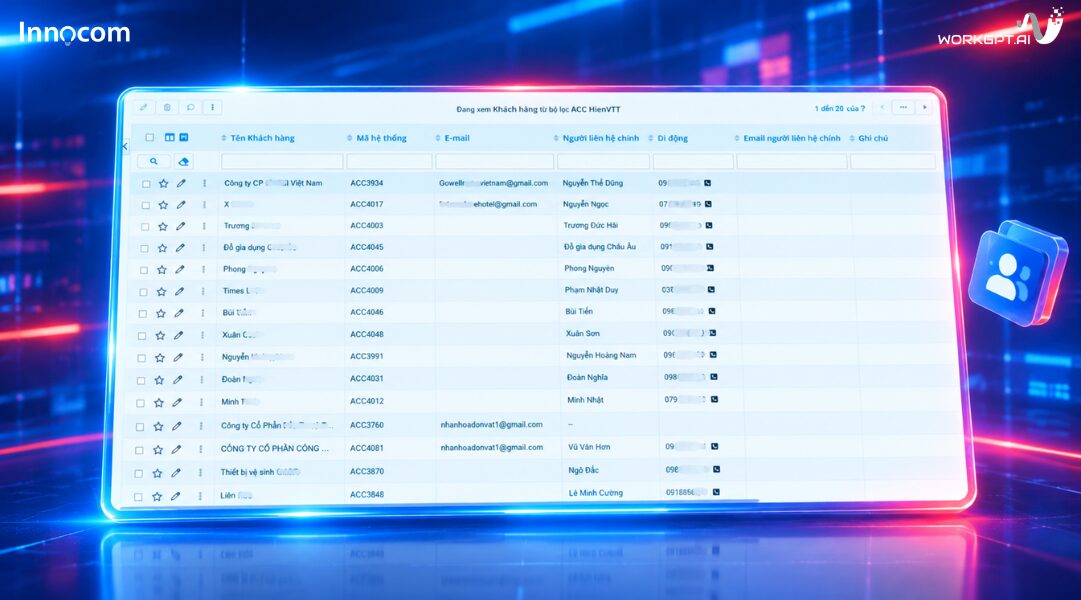This screenshot has width=1081, height=600.
Task: Open row actions dots for ACC4003
Action: 203,226
